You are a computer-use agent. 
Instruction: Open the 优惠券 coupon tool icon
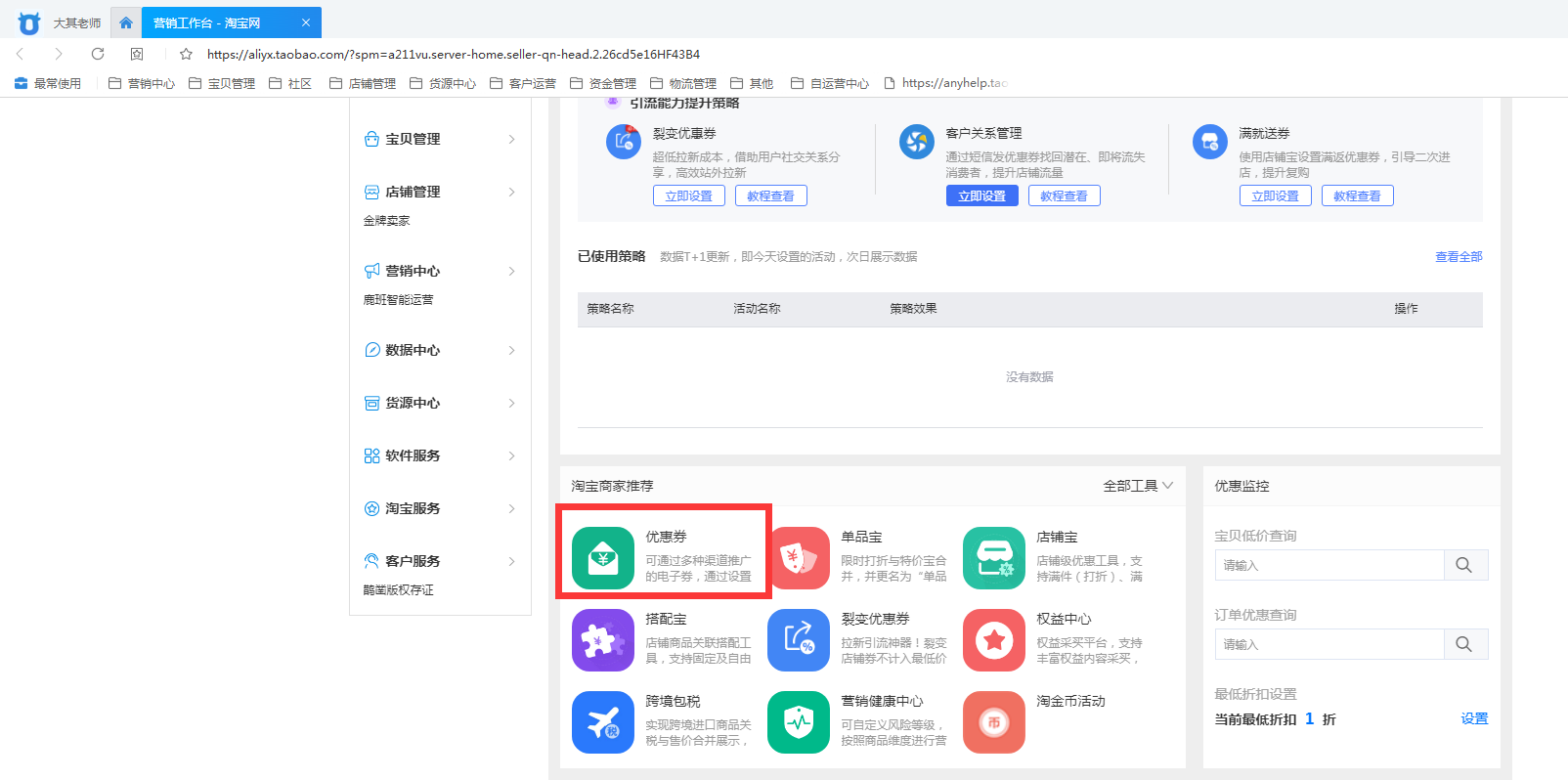(x=602, y=558)
